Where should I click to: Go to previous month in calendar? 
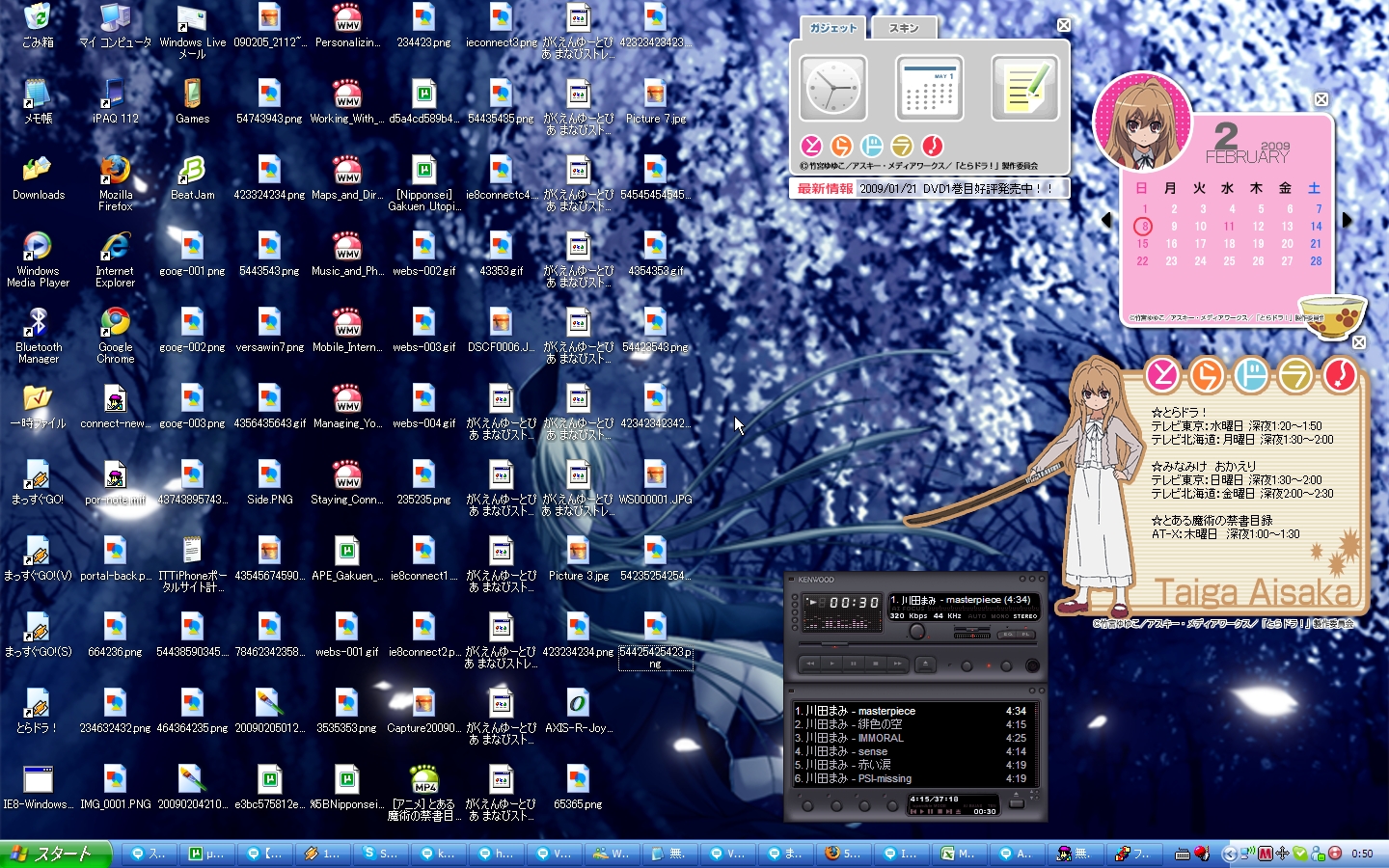(x=1106, y=220)
